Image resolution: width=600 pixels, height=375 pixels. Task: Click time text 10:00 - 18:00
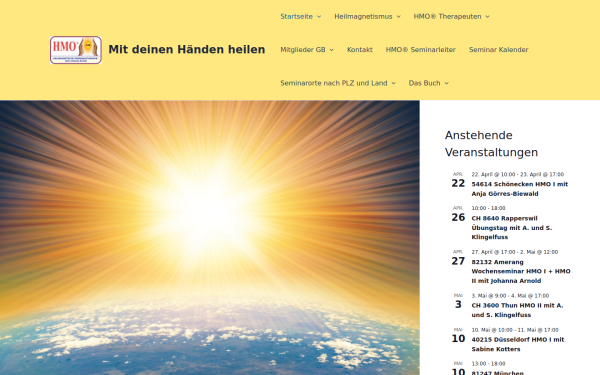tap(488, 208)
